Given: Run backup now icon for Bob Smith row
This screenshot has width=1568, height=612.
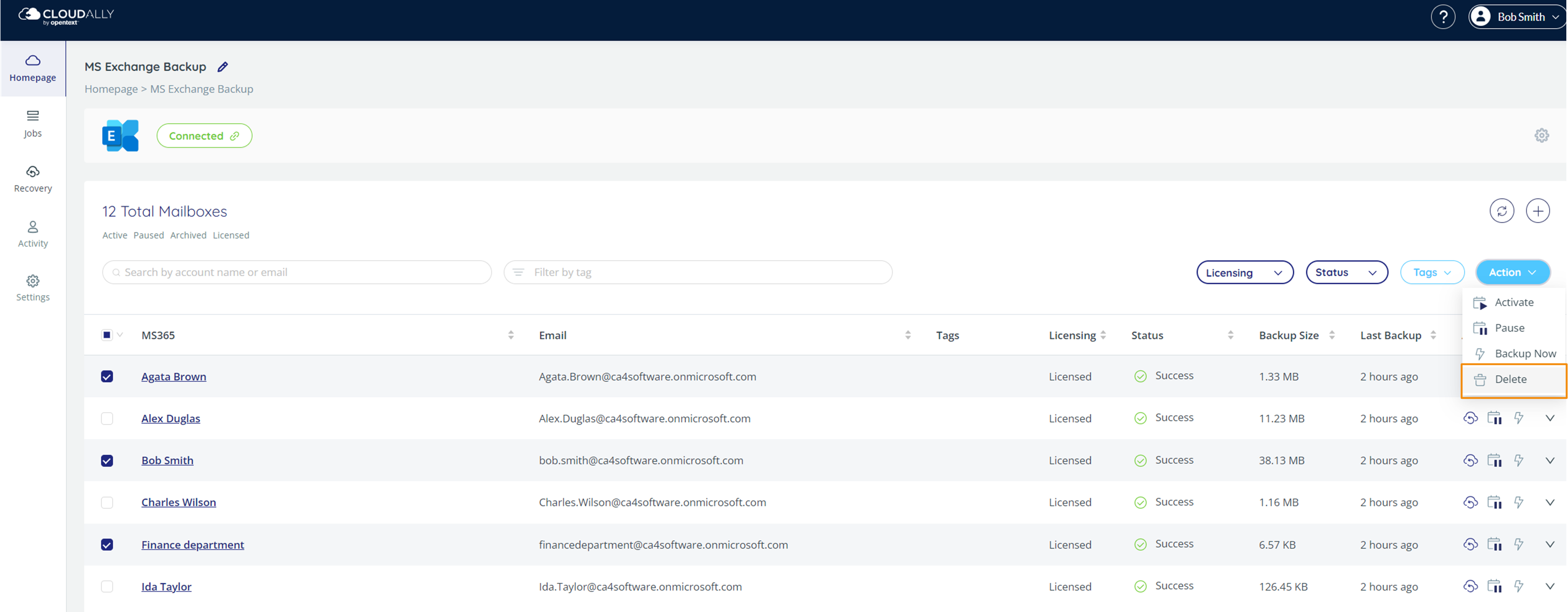Looking at the screenshot, I should point(1519,461).
